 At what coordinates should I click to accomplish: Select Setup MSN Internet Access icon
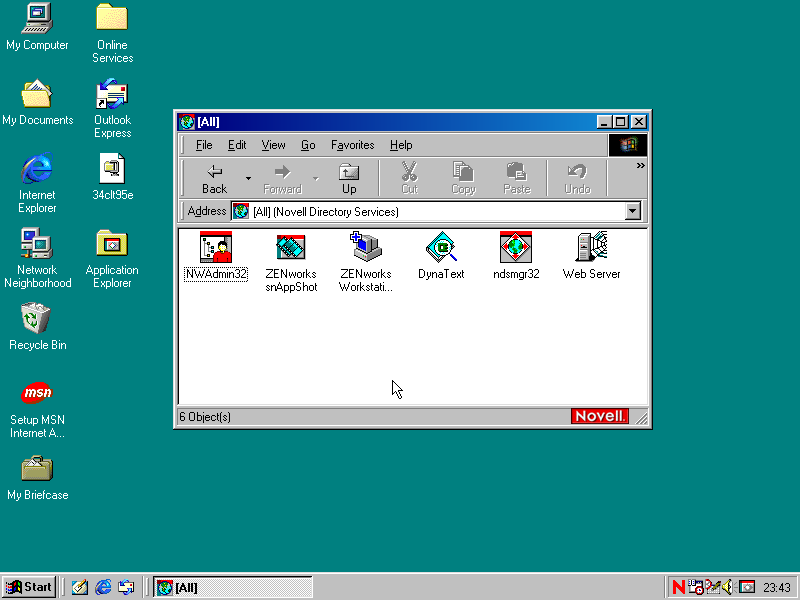point(37,409)
